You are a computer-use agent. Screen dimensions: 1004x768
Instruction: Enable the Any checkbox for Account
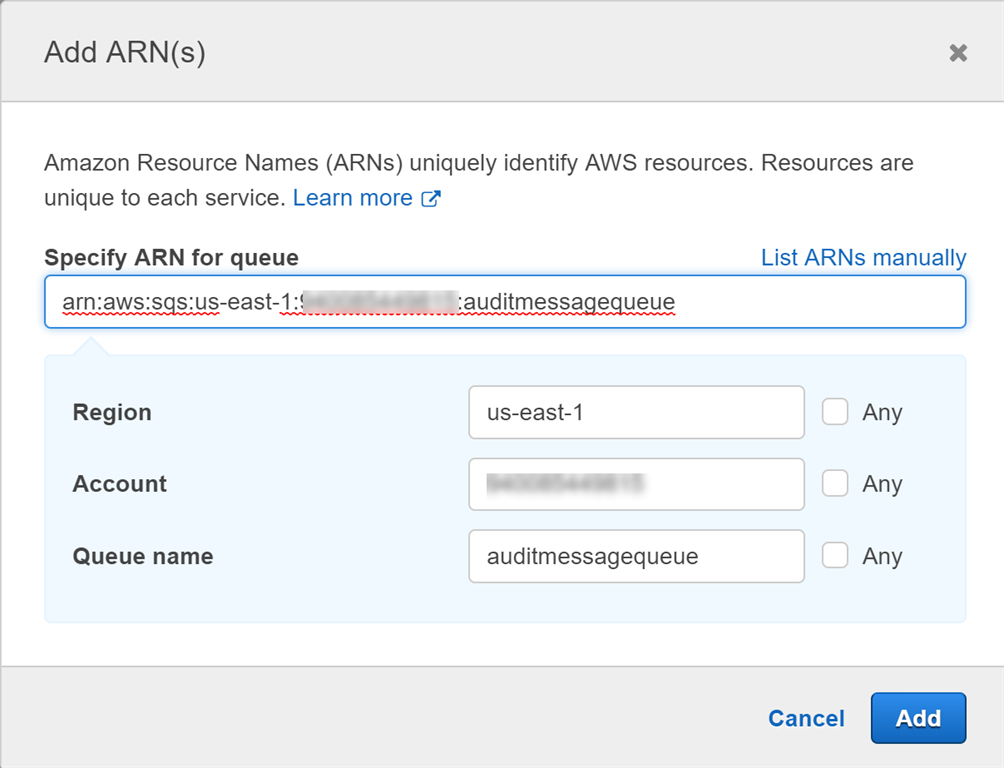click(x=836, y=483)
